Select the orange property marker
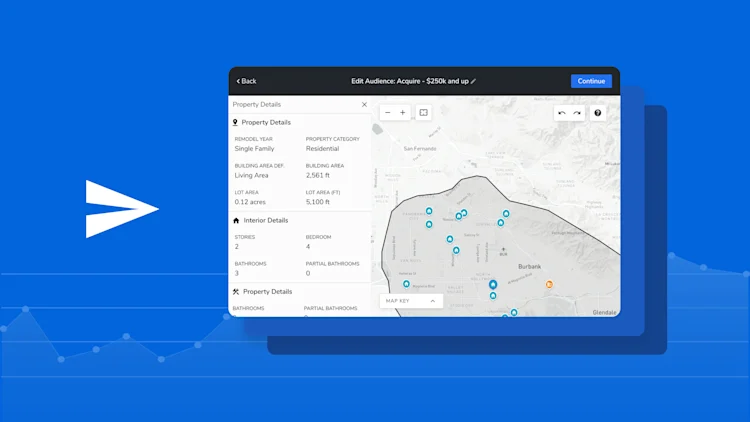The image size is (750, 422). point(549,284)
